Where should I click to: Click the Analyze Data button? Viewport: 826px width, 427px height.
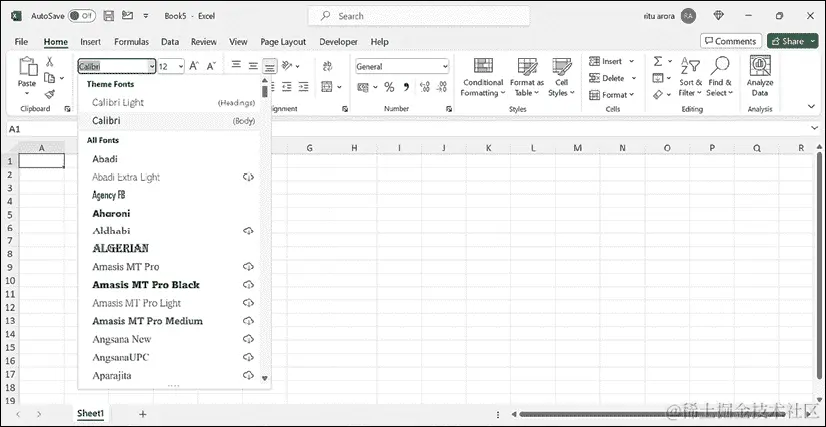[x=760, y=77]
